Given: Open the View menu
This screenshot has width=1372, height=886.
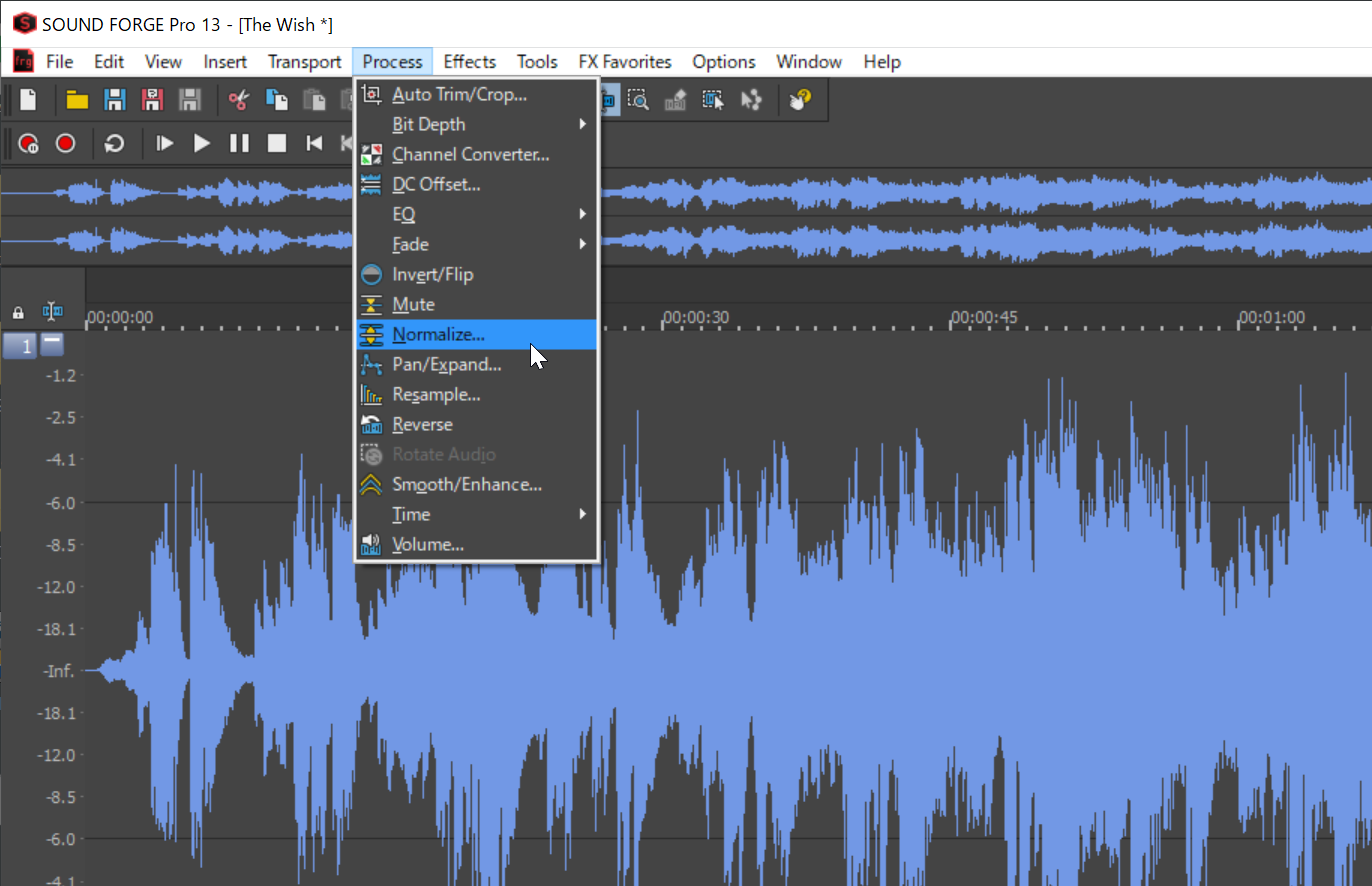Looking at the screenshot, I should (x=163, y=62).
